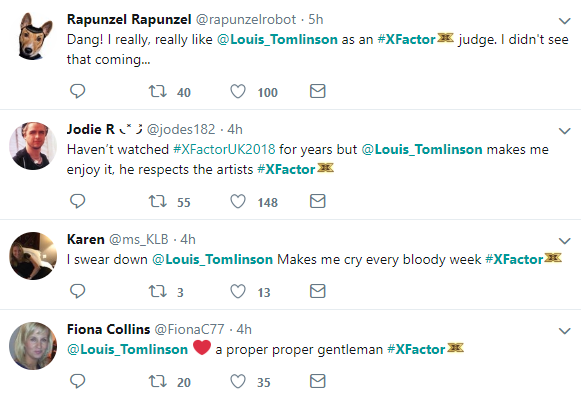
Task: Open Karen's profile avatar
Action: coord(33,256)
